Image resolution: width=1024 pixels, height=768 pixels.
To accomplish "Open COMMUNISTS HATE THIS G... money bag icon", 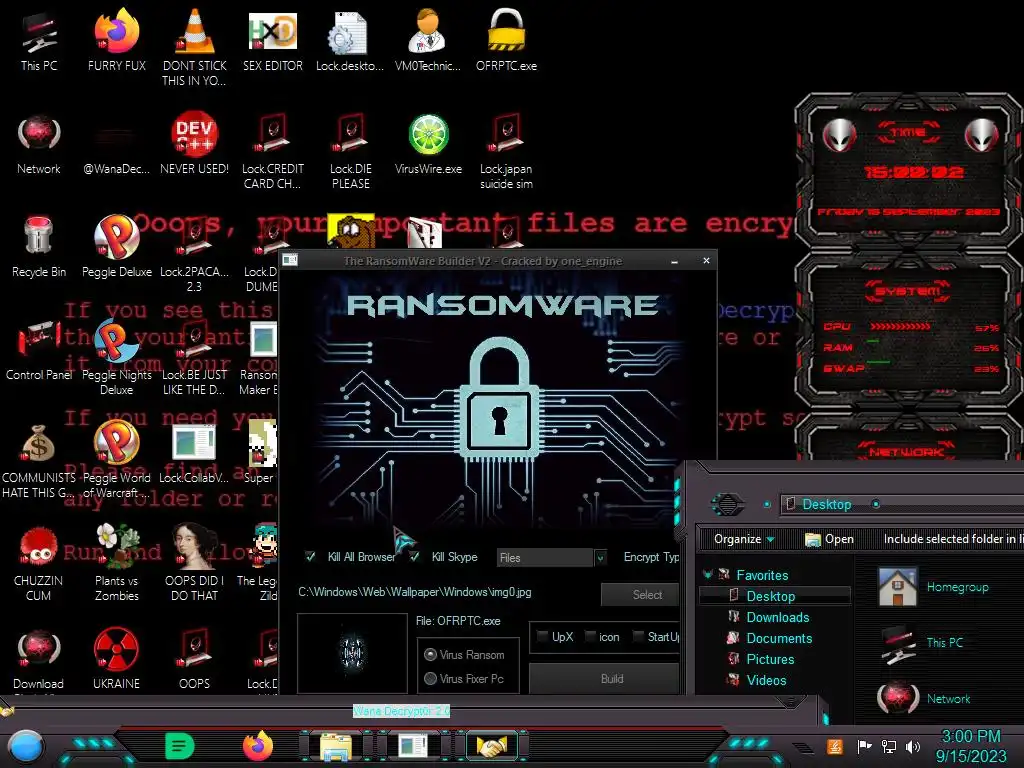I will [39, 460].
